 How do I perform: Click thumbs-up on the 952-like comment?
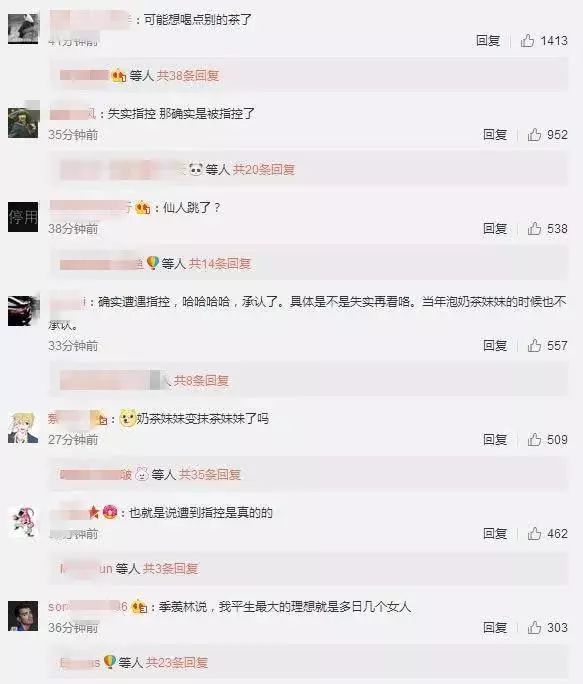(x=534, y=134)
